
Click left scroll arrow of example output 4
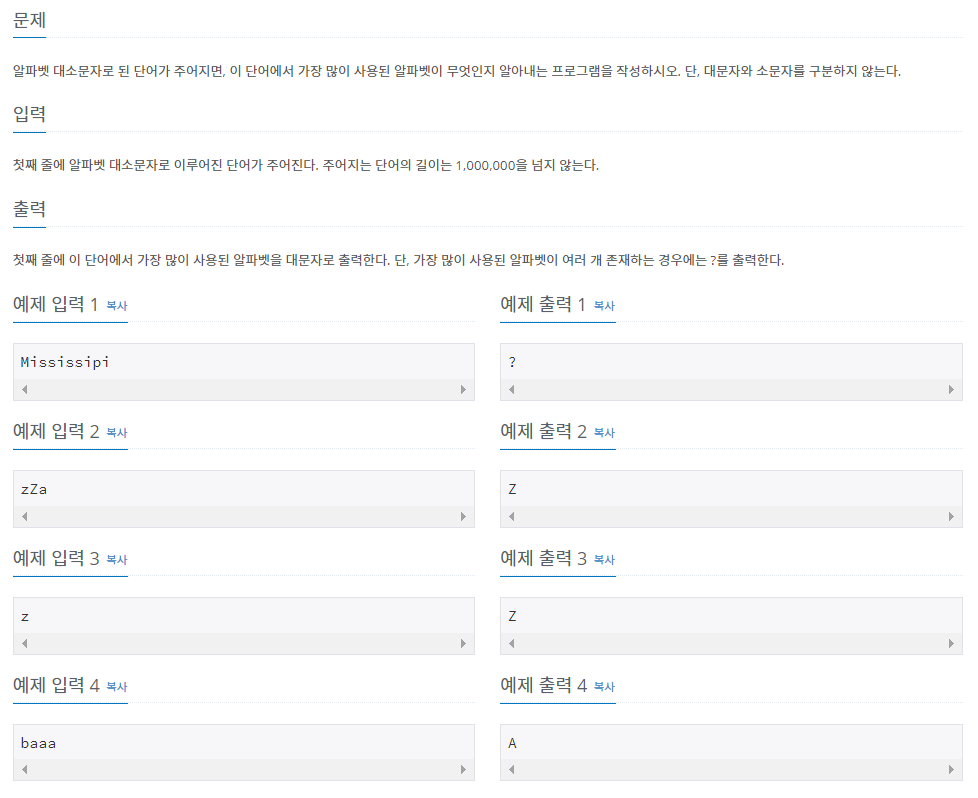(512, 769)
